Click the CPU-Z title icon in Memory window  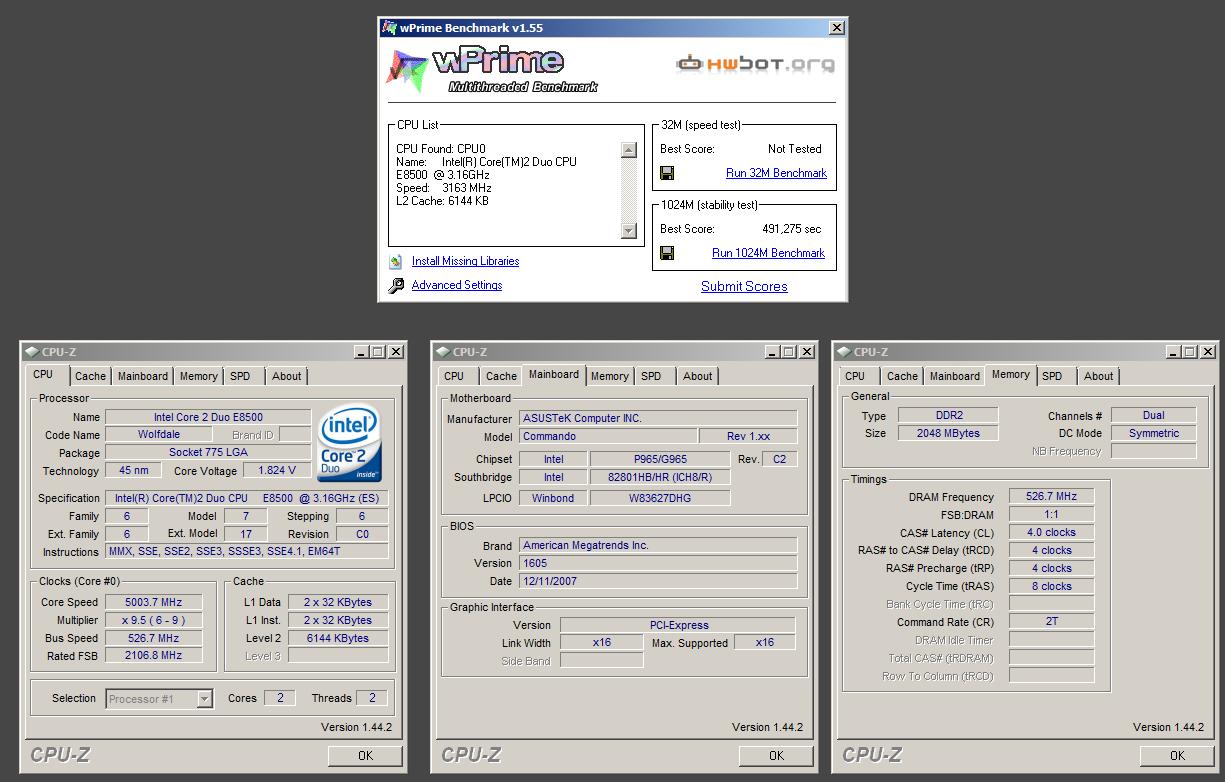tap(844, 352)
